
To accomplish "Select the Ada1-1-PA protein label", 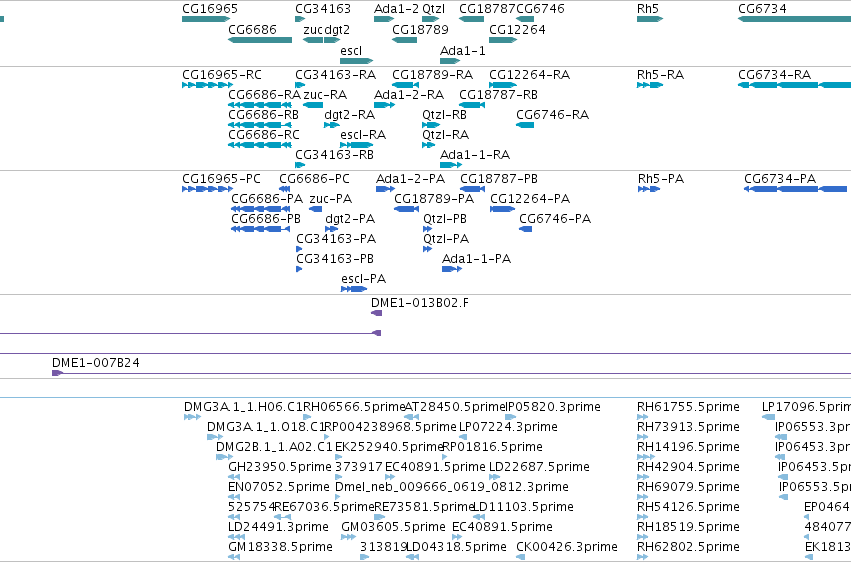I will 477,259.
